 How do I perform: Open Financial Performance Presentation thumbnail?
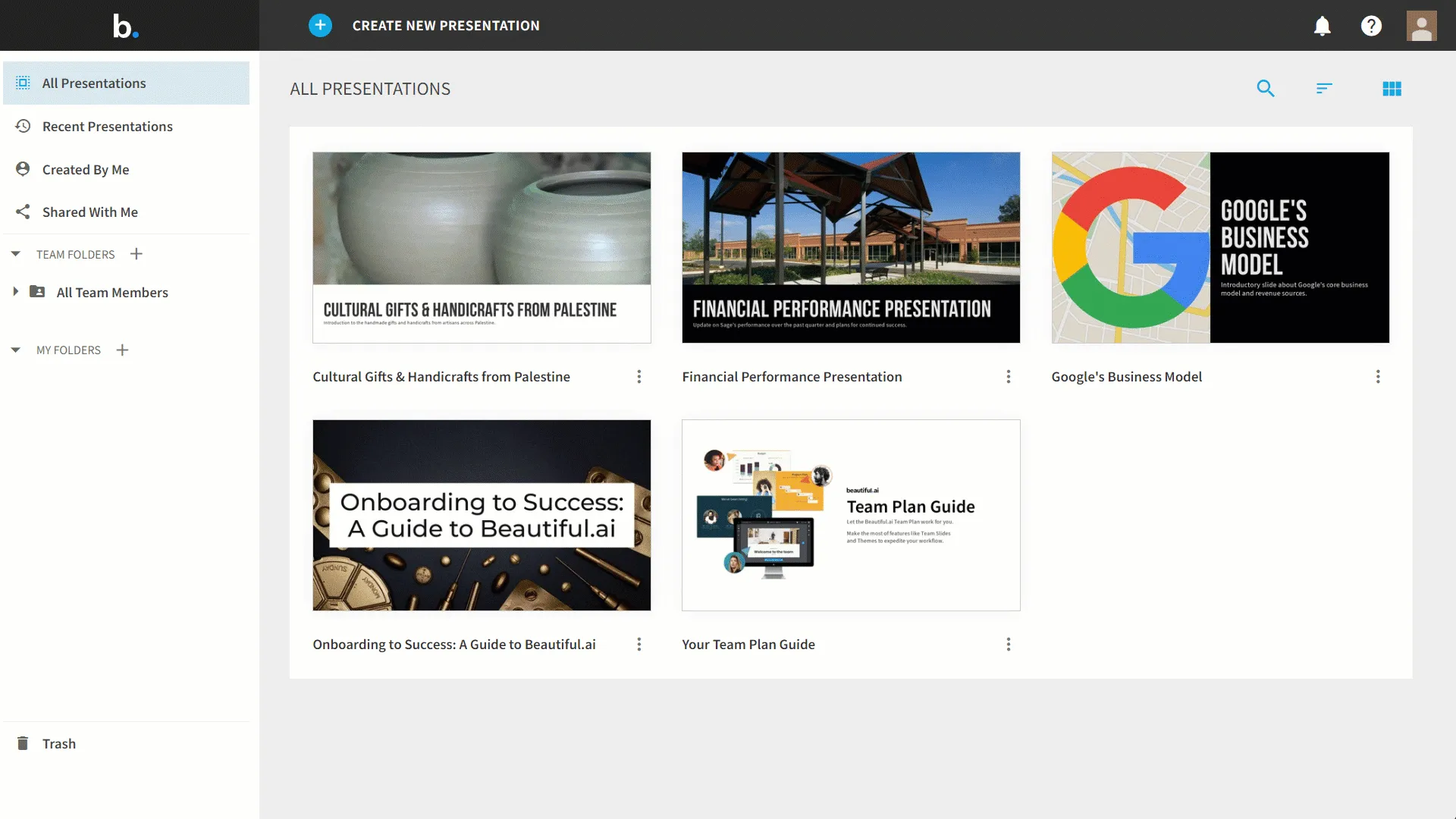851,247
